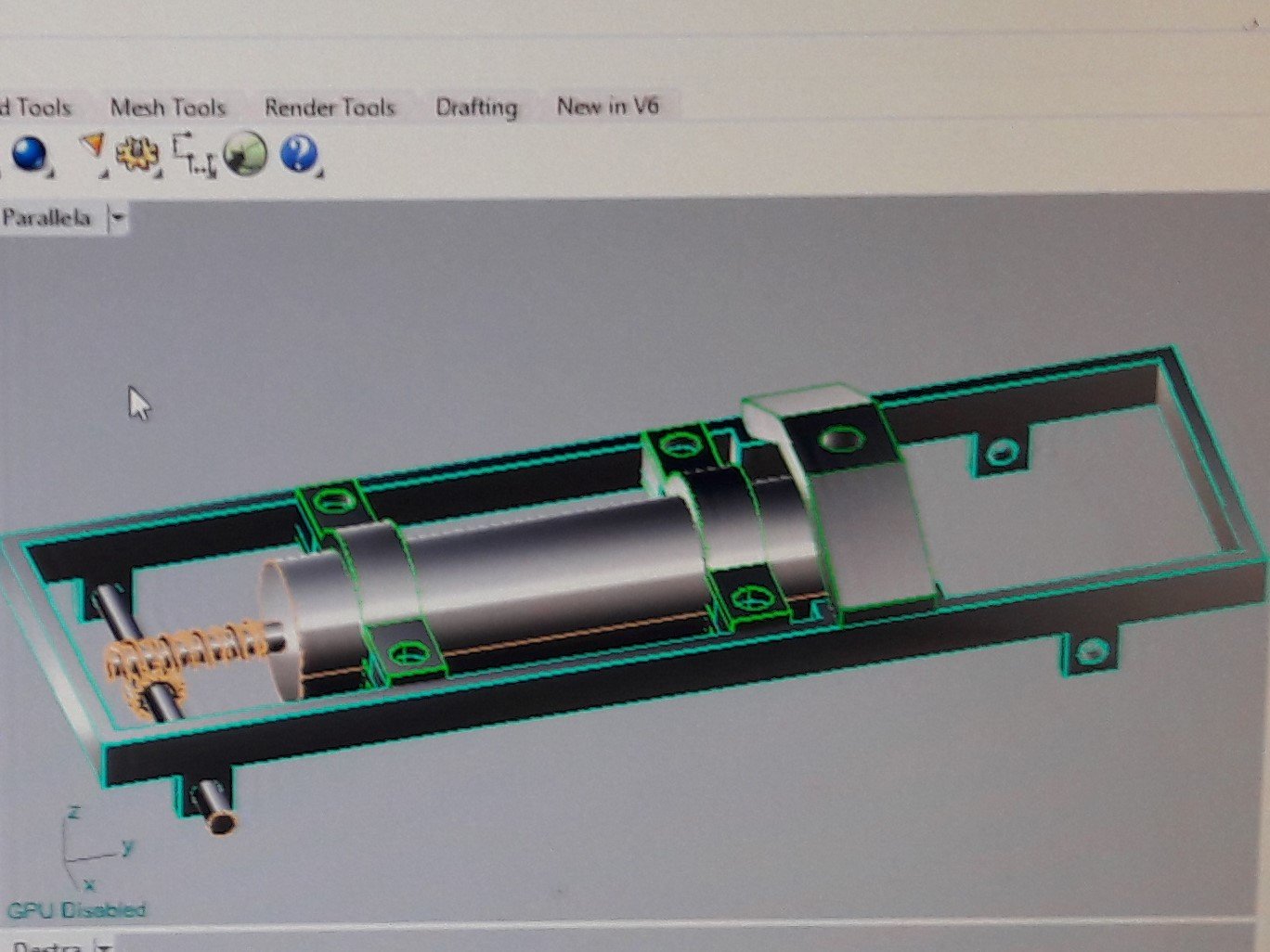Select the partially visible Solid Tools tab
1270x952 pixels.
[x=35, y=108]
